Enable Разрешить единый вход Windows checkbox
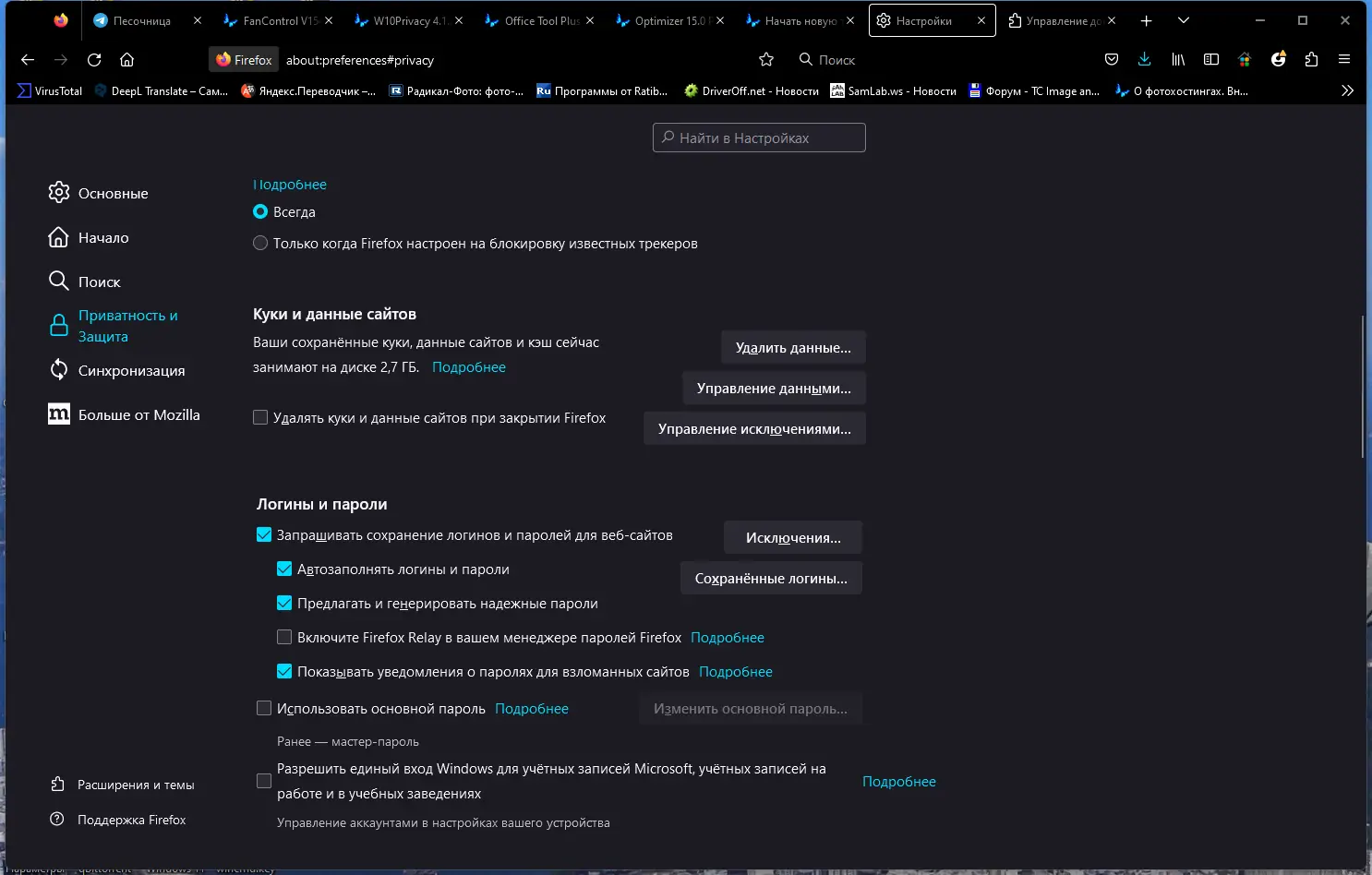This screenshot has height=875, width=1372. tap(264, 782)
